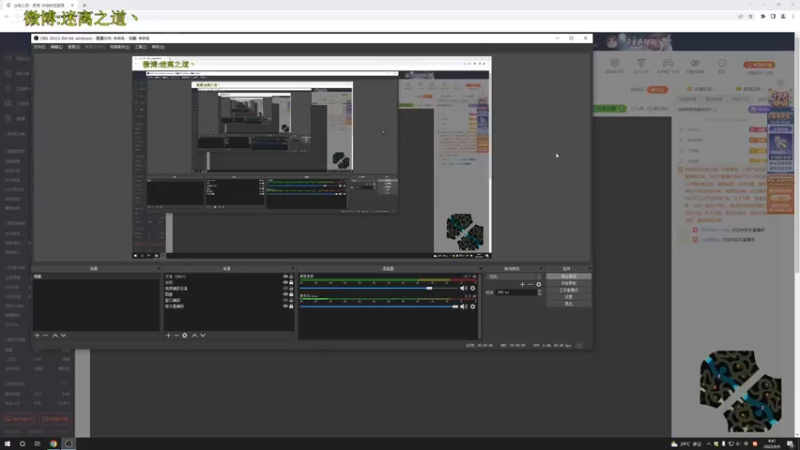Mute the Mic/Aux channel
Viewport: 800px width, 450px height.
coord(463,307)
